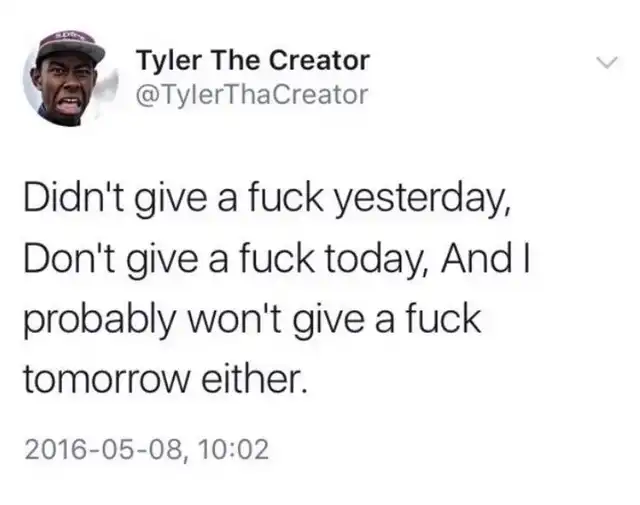The width and height of the screenshot is (640, 505).
Task: Click the word 'Creator' in the display name
Action: 319,60
